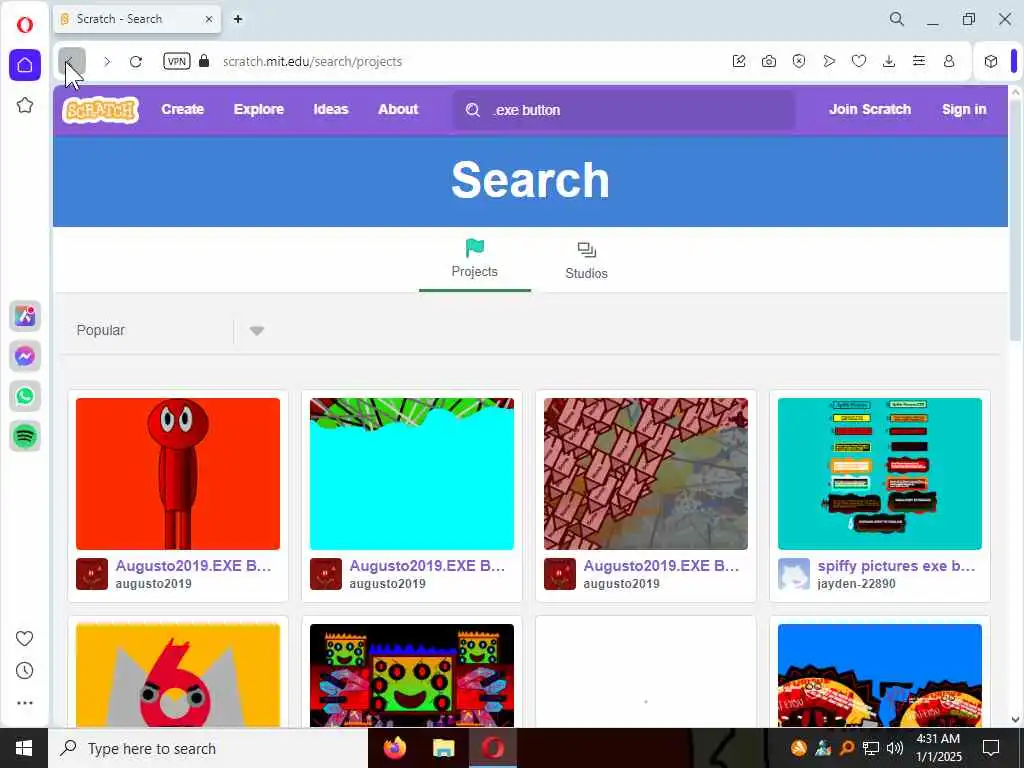This screenshot has width=1024, height=768.
Task: Click the camera snapshot icon
Action: click(x=769, y=61)
